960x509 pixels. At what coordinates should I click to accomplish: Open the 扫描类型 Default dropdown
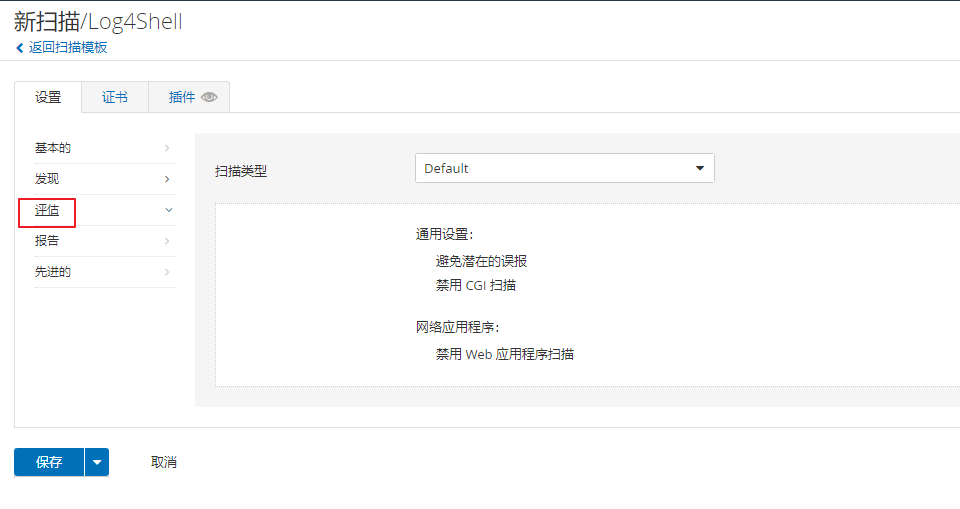564,168
